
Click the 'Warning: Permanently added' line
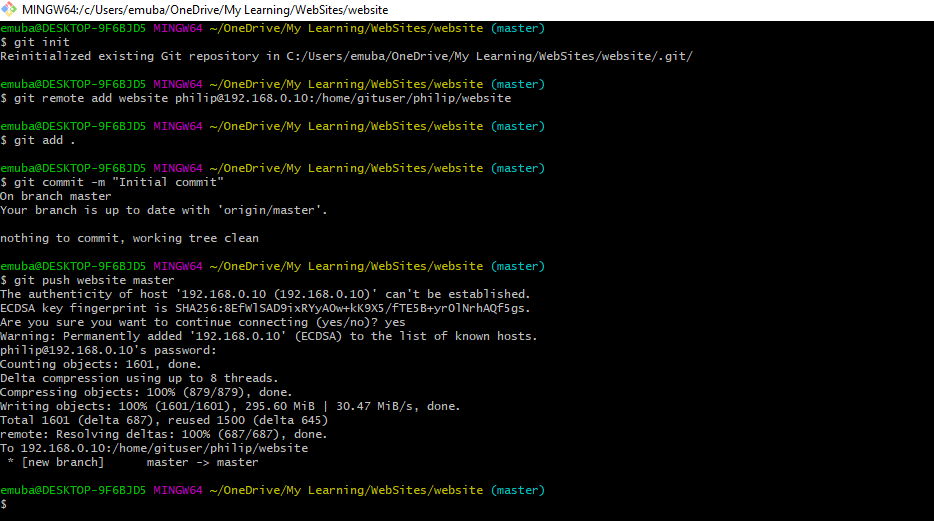point(269,336)
